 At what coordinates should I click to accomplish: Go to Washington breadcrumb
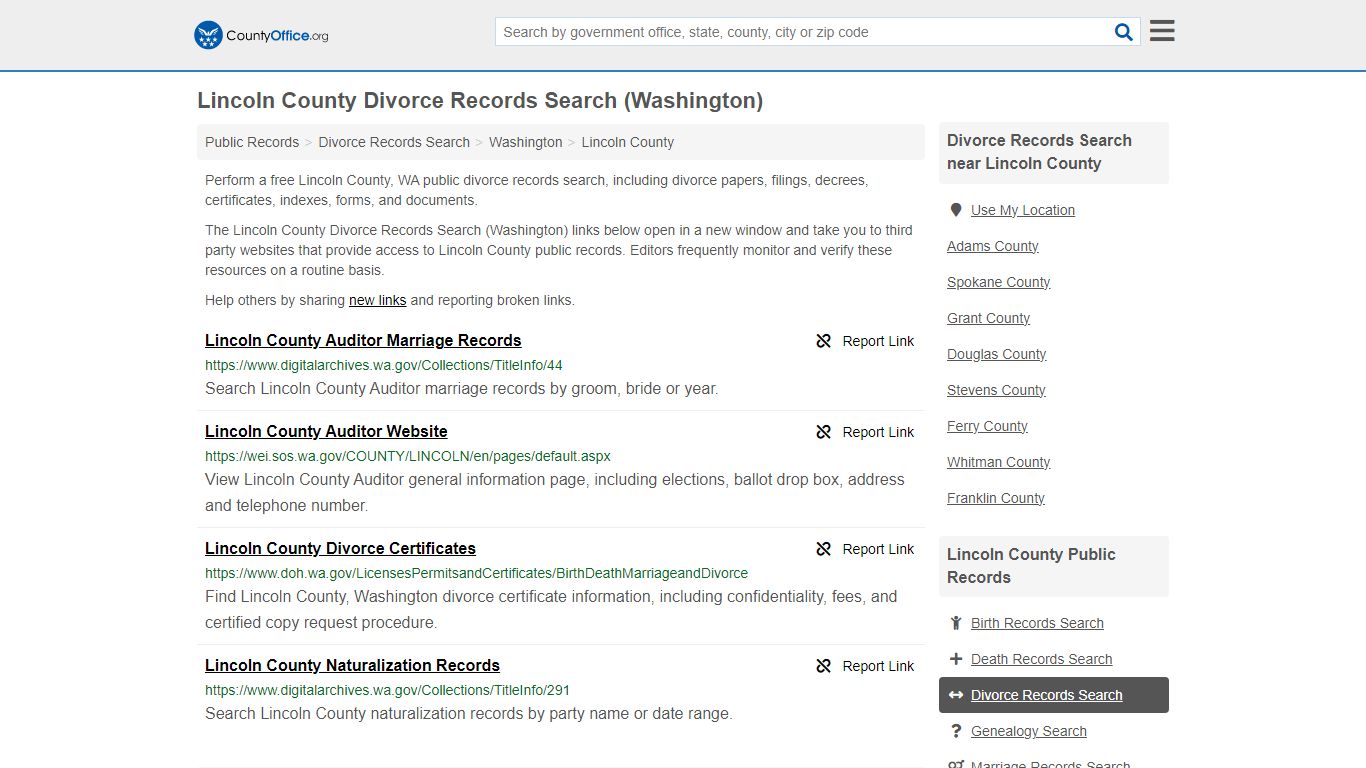click(x=526, y=142)
